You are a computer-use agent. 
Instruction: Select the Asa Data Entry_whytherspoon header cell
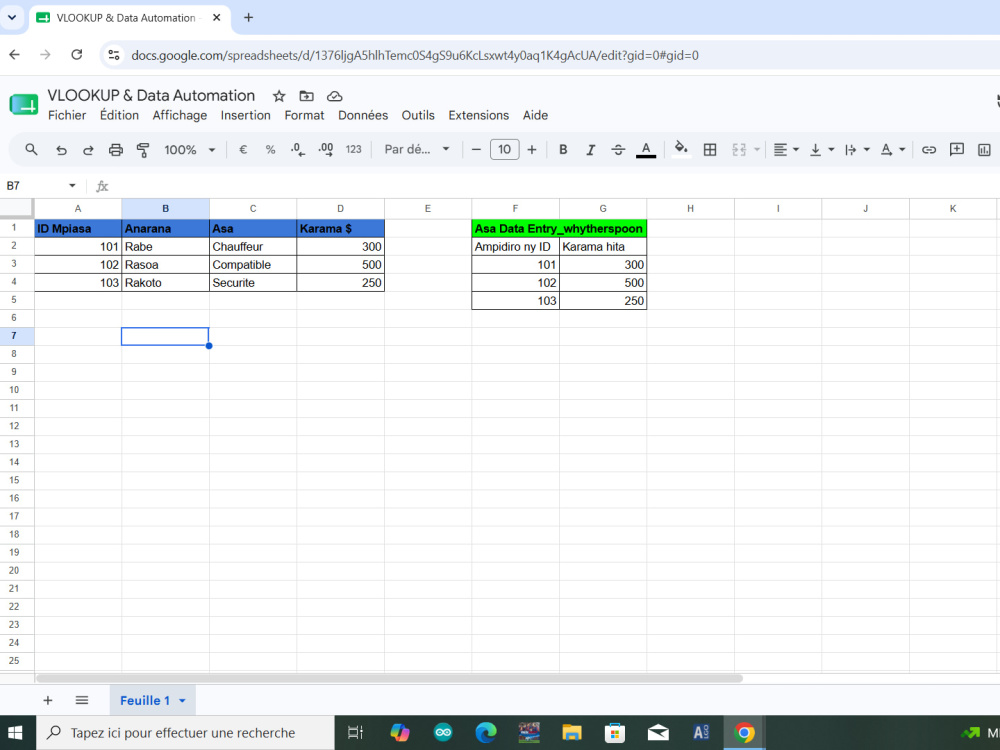click(559, 229)
